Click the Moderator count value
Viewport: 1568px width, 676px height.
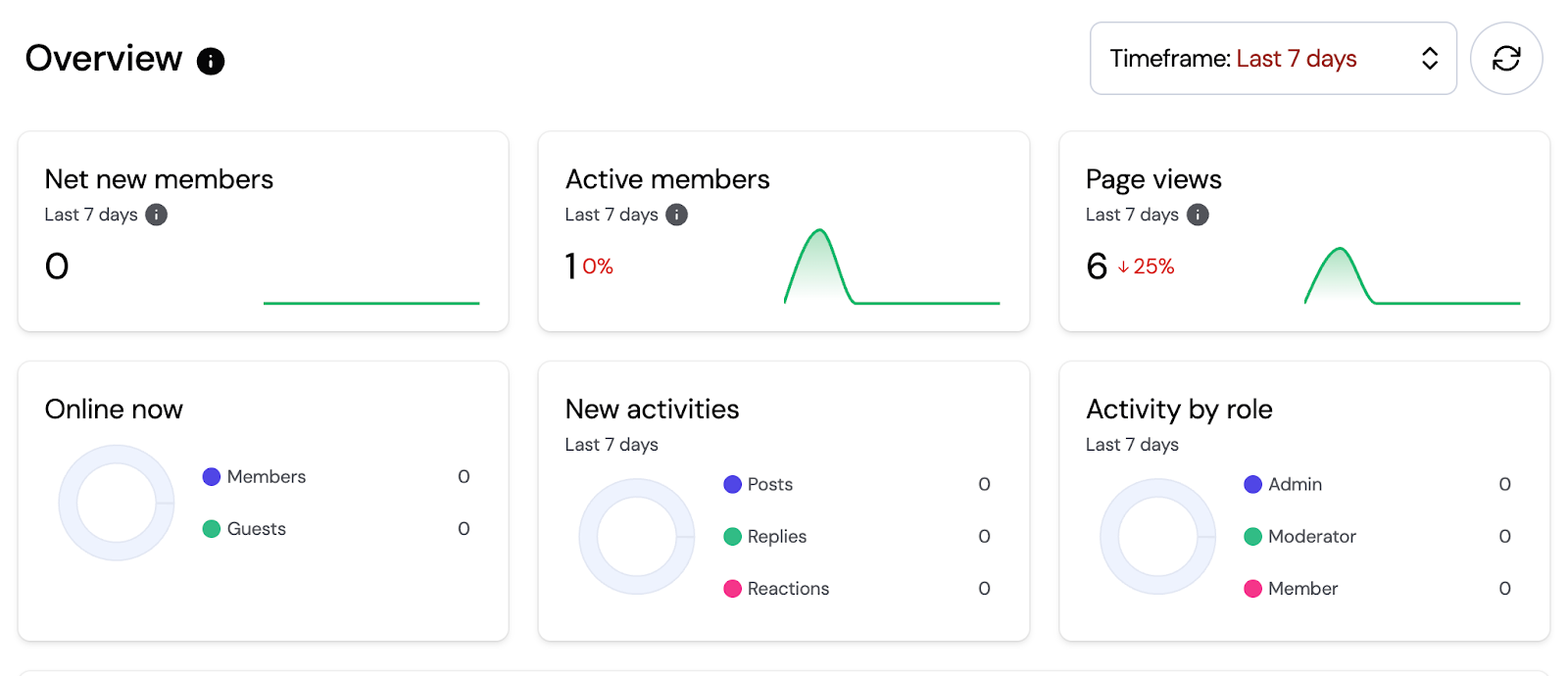pos(1504,536)
